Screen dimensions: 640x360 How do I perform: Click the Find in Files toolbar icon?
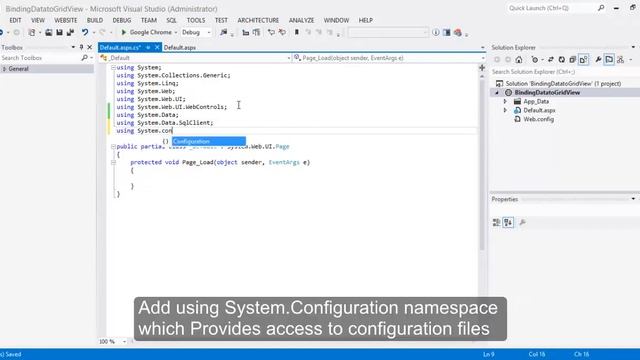pyautogui.click(x=223, y=32)
